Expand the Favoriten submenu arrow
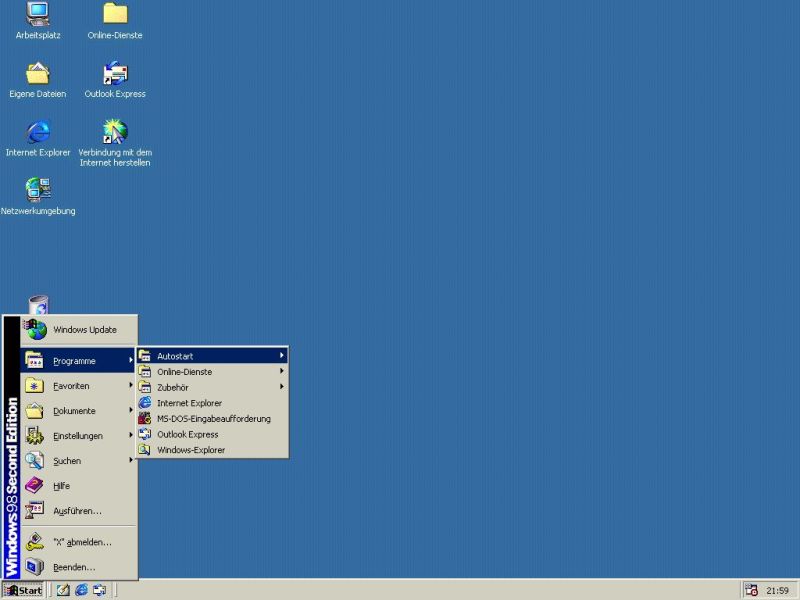 point(131,385)
